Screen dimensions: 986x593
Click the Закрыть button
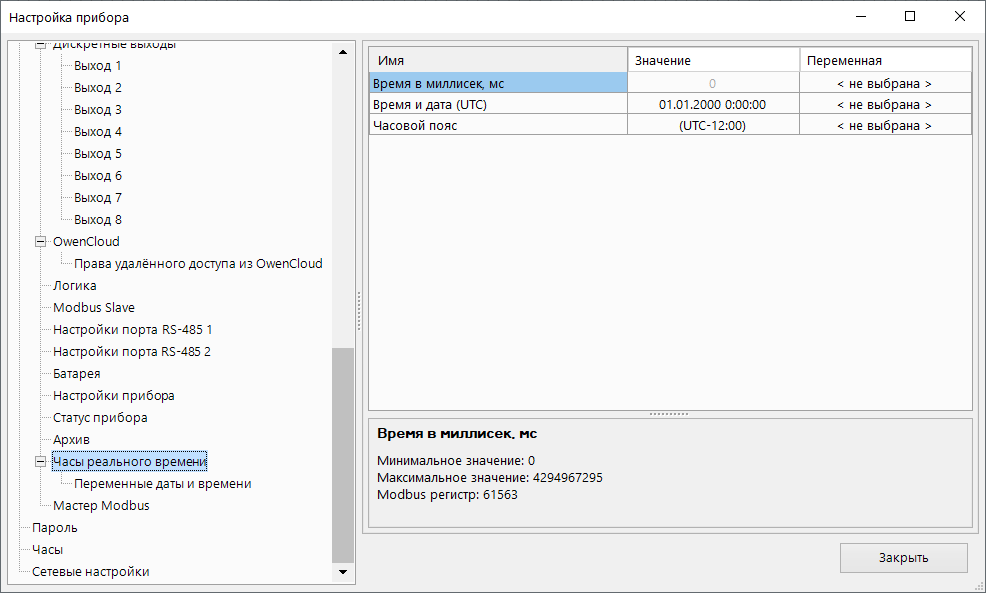(903, 558)
